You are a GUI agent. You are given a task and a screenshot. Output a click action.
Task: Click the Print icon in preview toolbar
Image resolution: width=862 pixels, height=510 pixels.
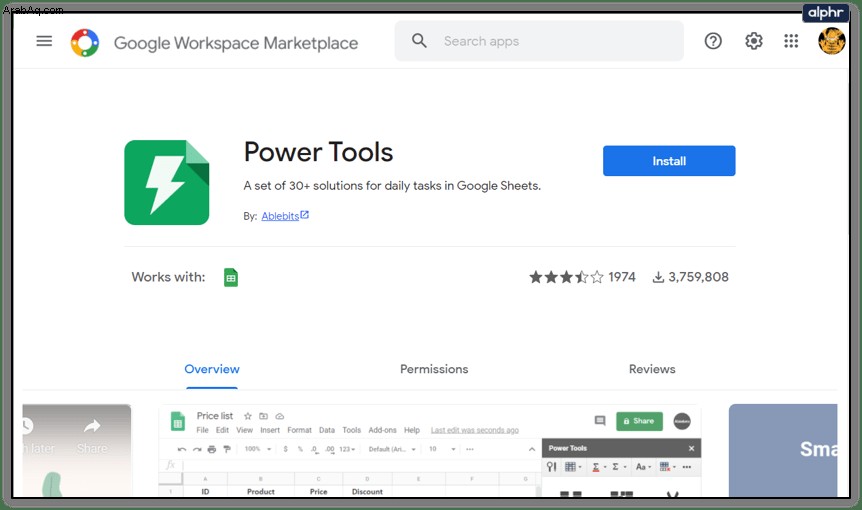coord(212,450)
